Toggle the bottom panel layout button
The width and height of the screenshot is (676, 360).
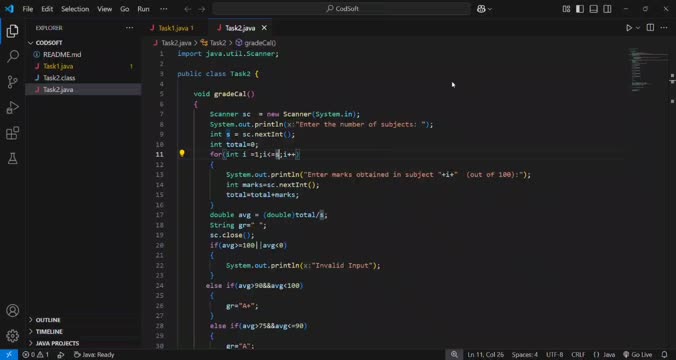point(594,9)
